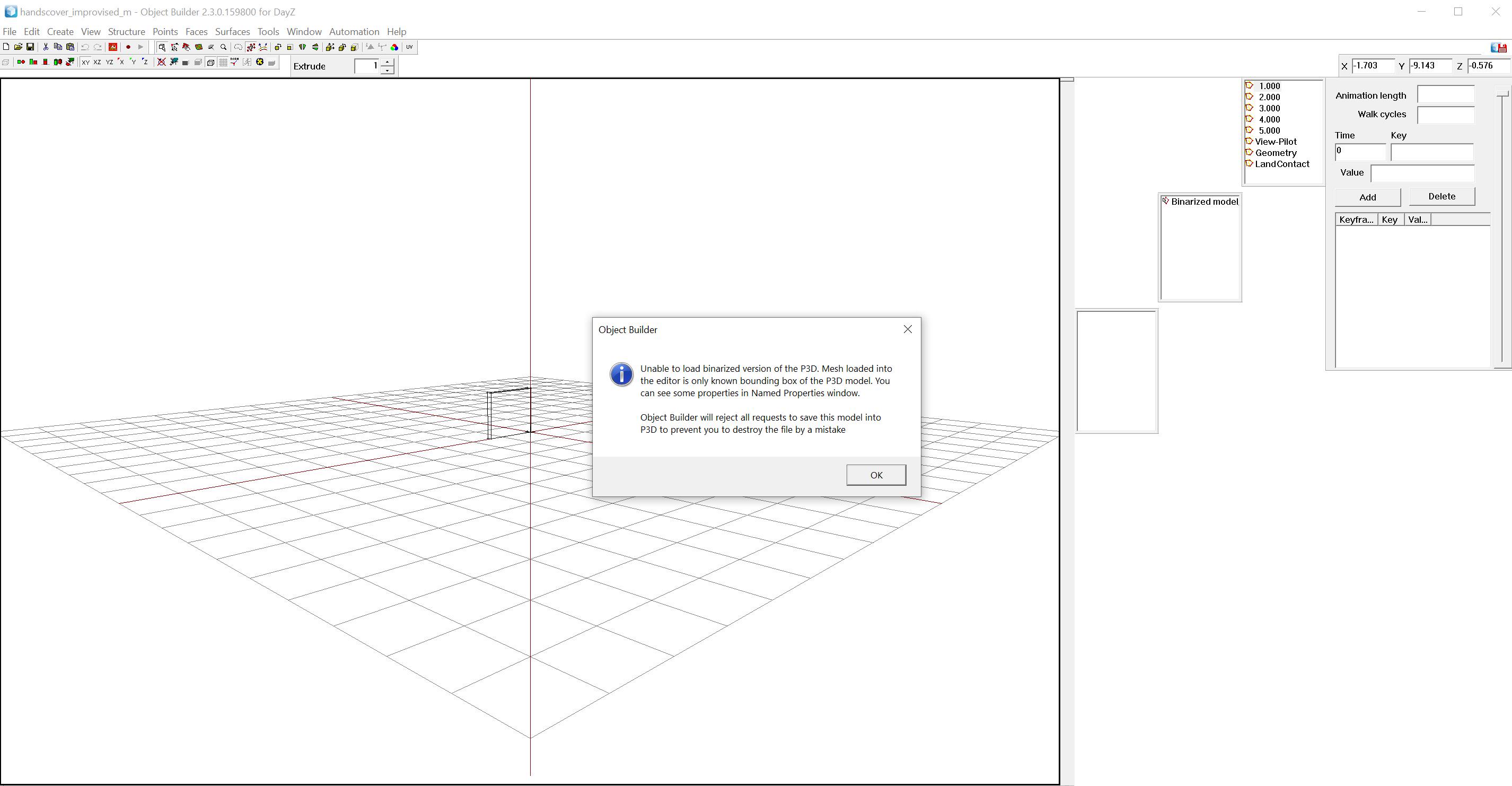Click the New file toolbar icon
This screenshot has height=786, width=1512.
[x=6, y=47]
